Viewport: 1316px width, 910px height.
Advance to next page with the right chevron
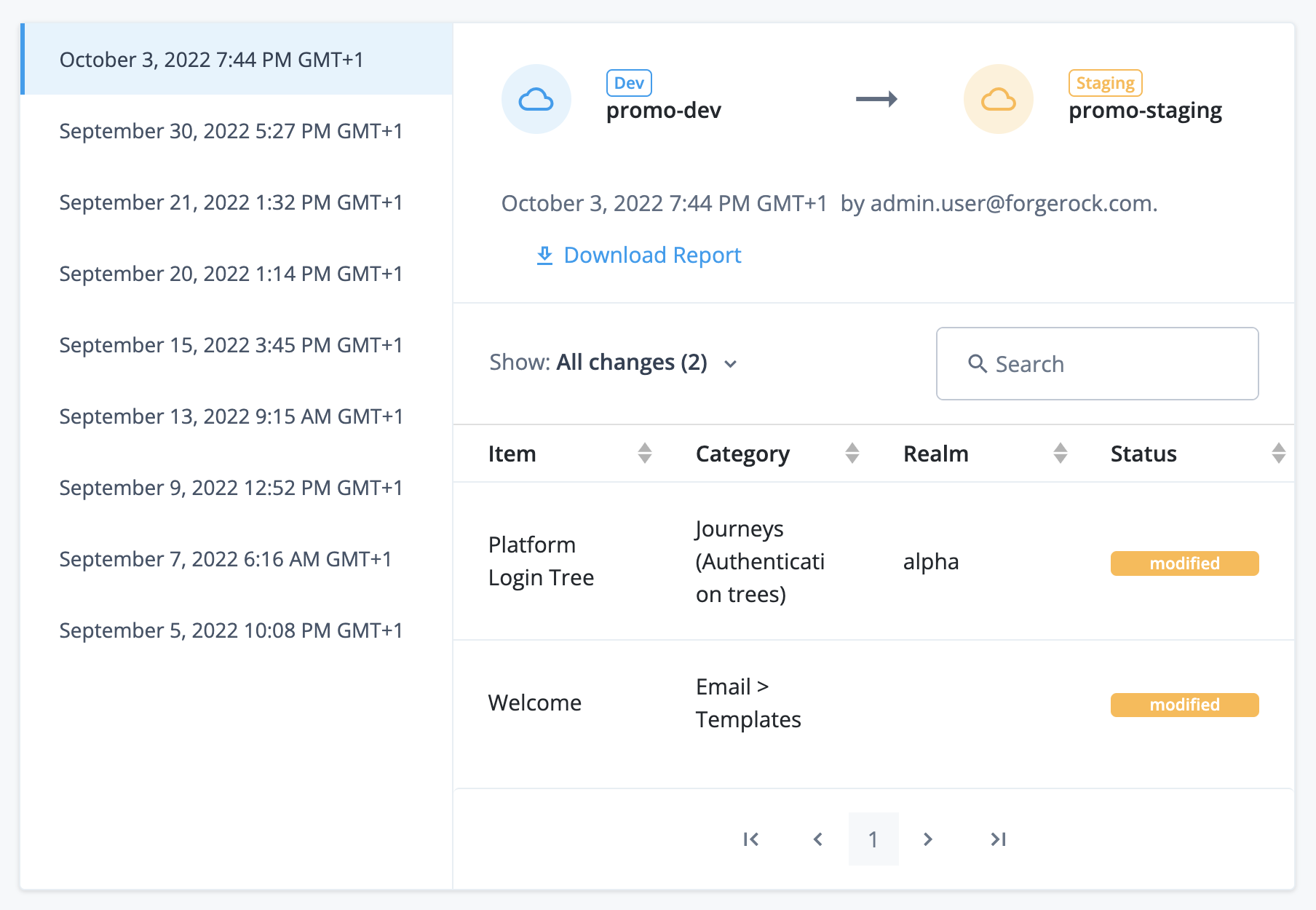point(928,839)
